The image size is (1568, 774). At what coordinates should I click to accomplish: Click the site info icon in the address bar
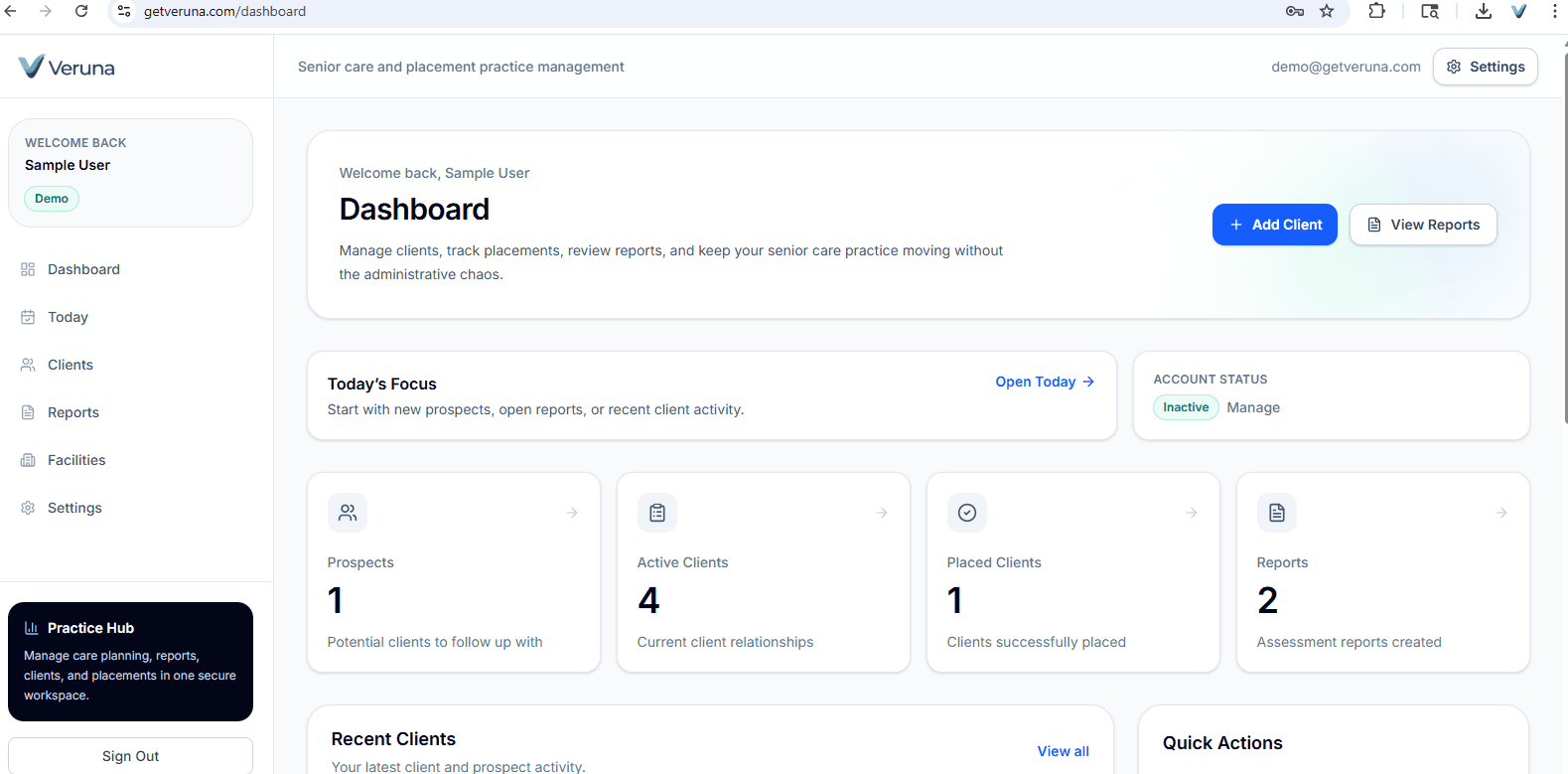124,11
